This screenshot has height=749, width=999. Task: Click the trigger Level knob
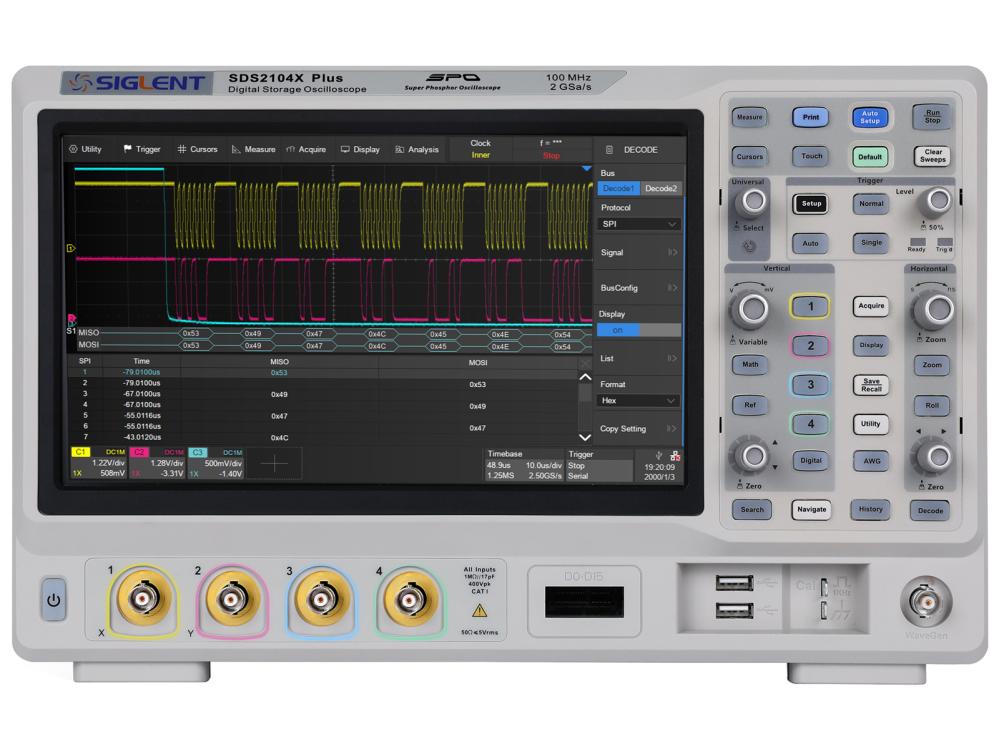click(x=934, y=202)
